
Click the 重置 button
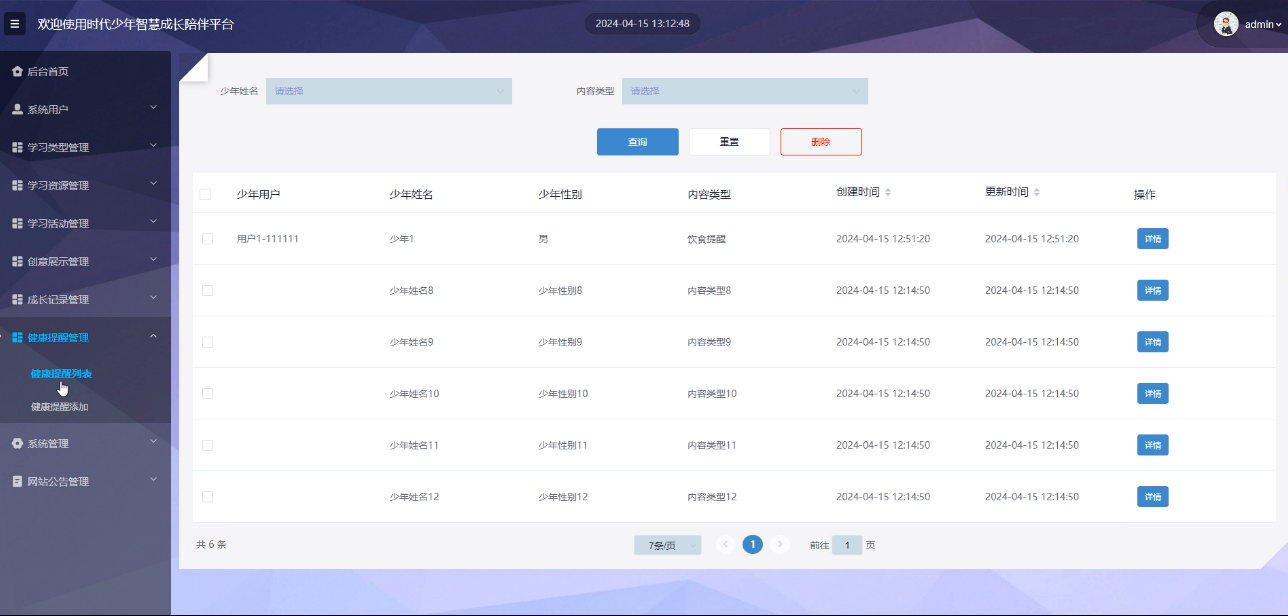pos(729,142)
